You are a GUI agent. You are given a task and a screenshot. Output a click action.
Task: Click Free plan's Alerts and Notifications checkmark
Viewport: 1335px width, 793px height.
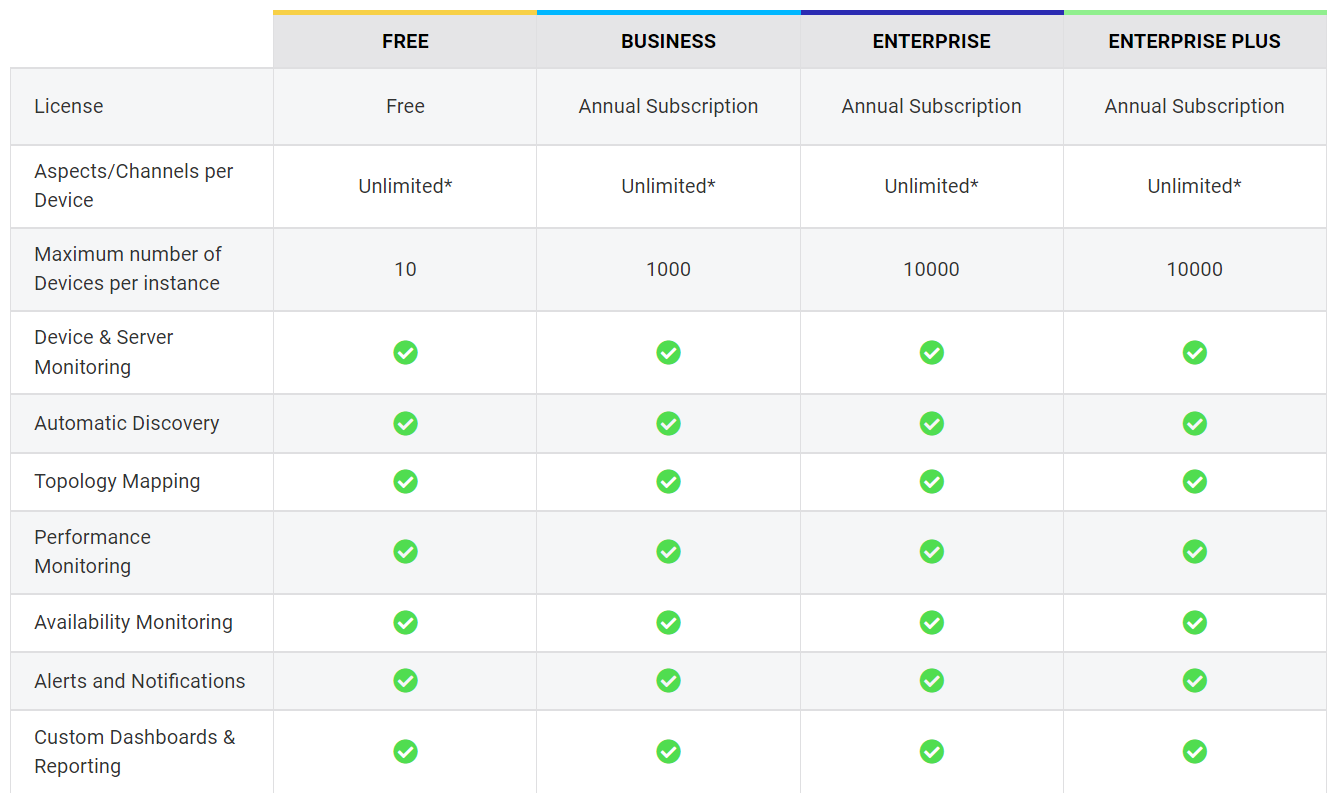[405, 681]
